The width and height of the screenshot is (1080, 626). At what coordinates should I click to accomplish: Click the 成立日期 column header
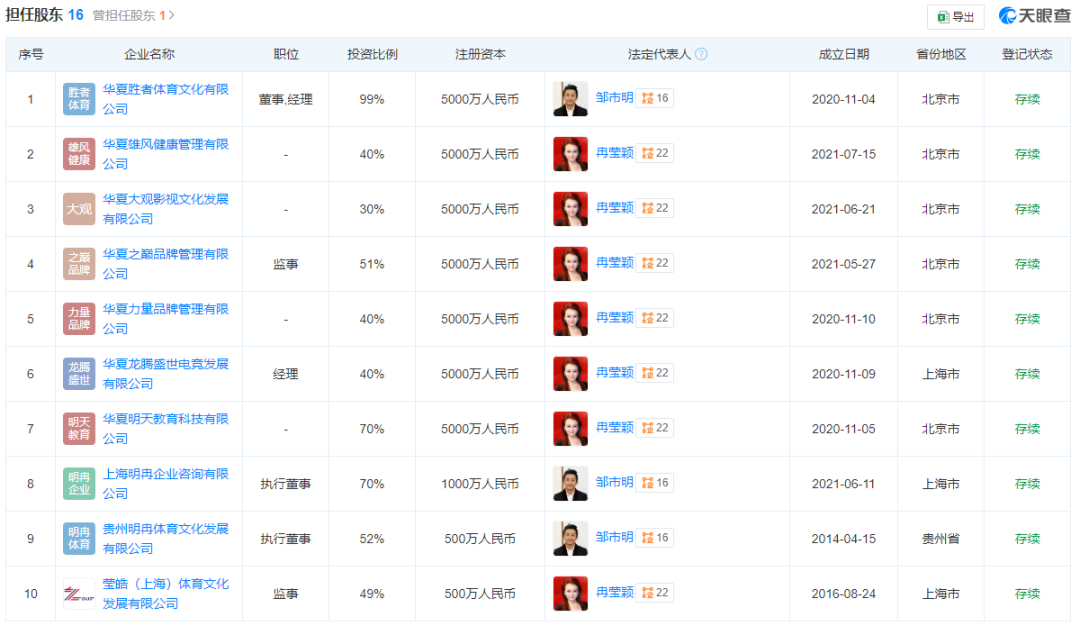click(x=844, y=54)
